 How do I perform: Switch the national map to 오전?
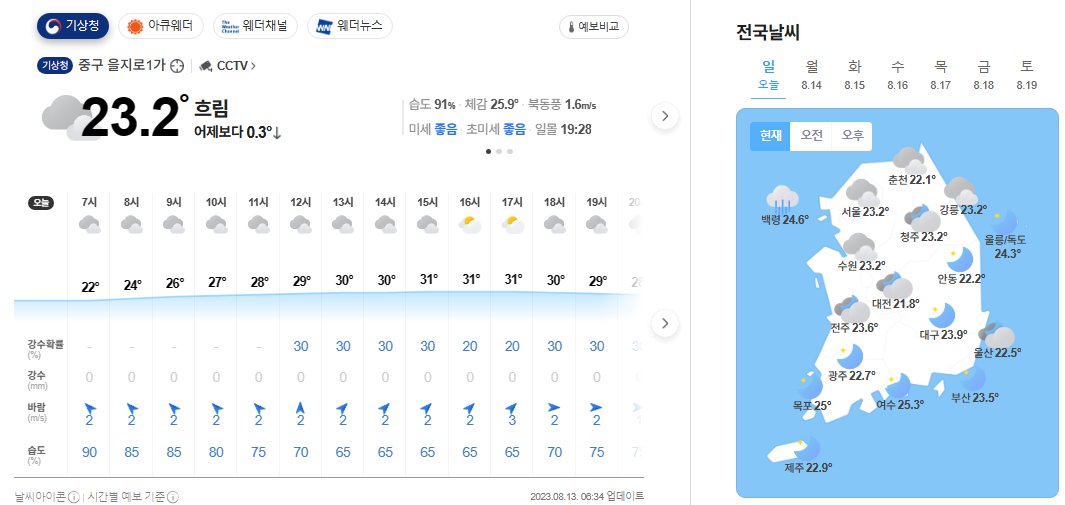[x=811, y=136]
